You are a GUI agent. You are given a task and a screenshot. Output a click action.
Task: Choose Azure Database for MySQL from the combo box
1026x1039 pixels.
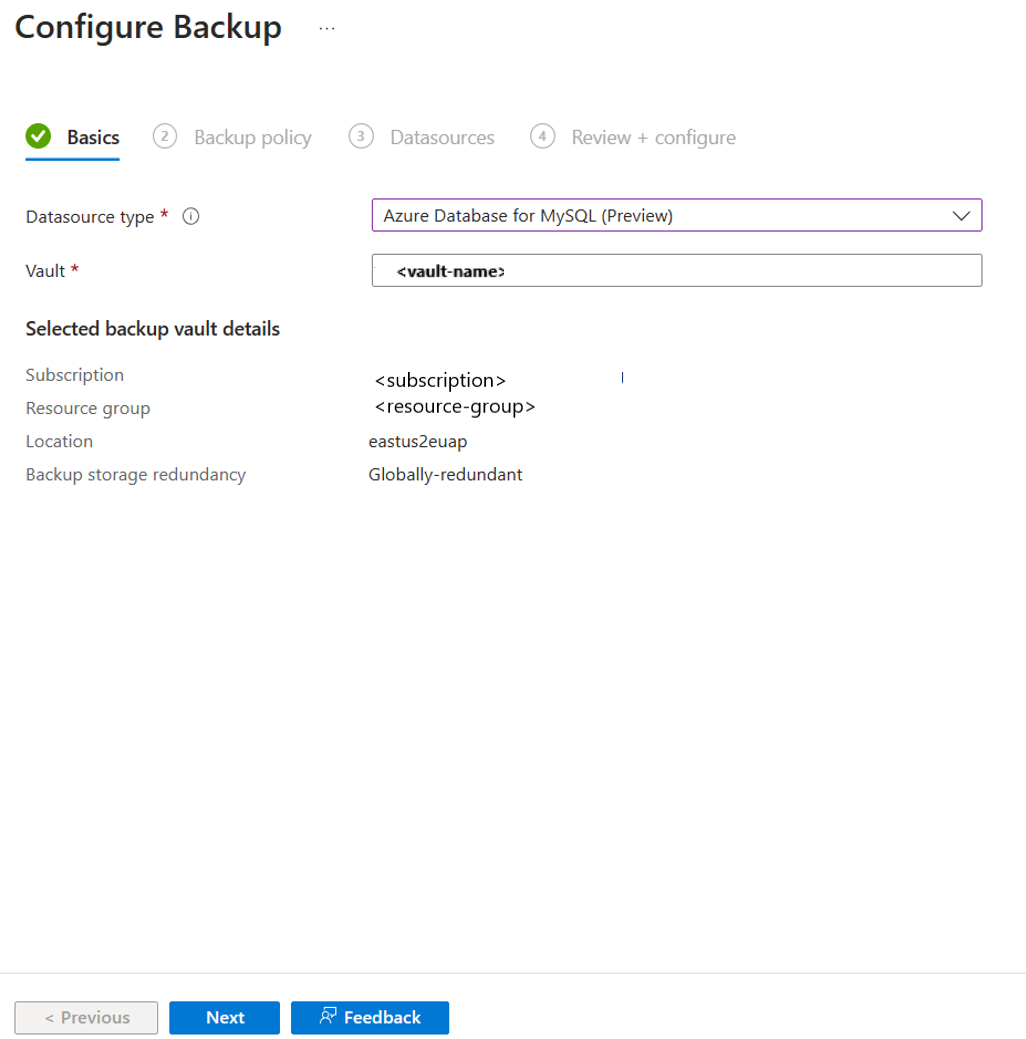coord(676,215)
